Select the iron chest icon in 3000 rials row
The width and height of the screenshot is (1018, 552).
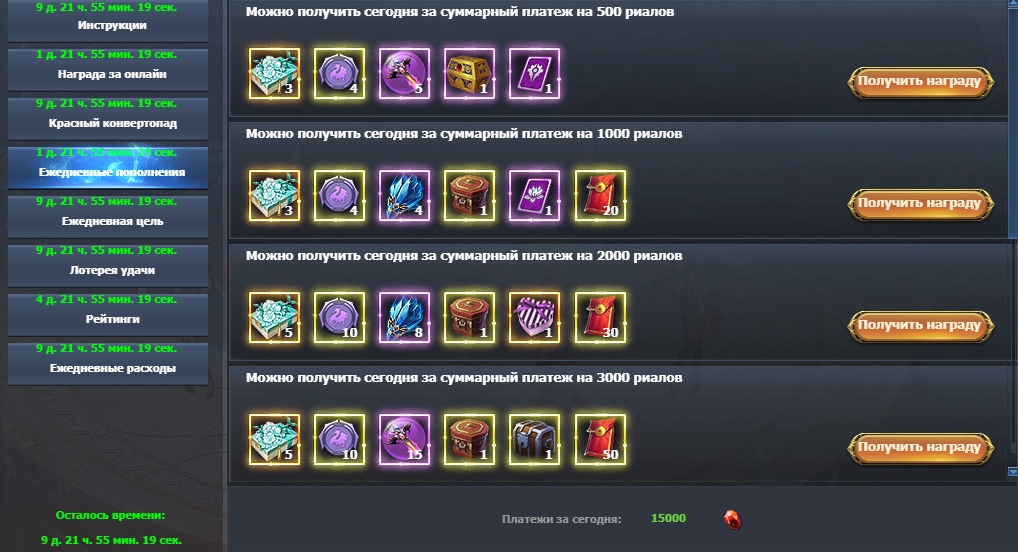click(x=534, y=440)
